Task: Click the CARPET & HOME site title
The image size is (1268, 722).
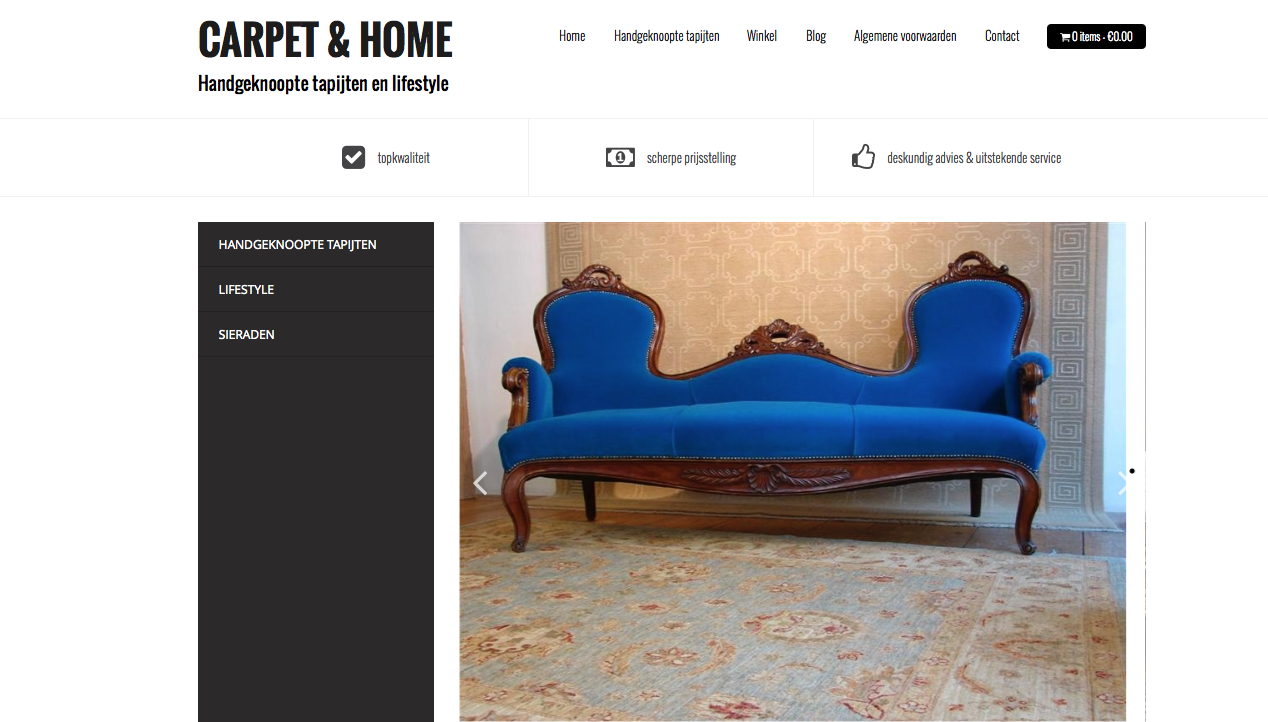Action: [x=325, y=40]
